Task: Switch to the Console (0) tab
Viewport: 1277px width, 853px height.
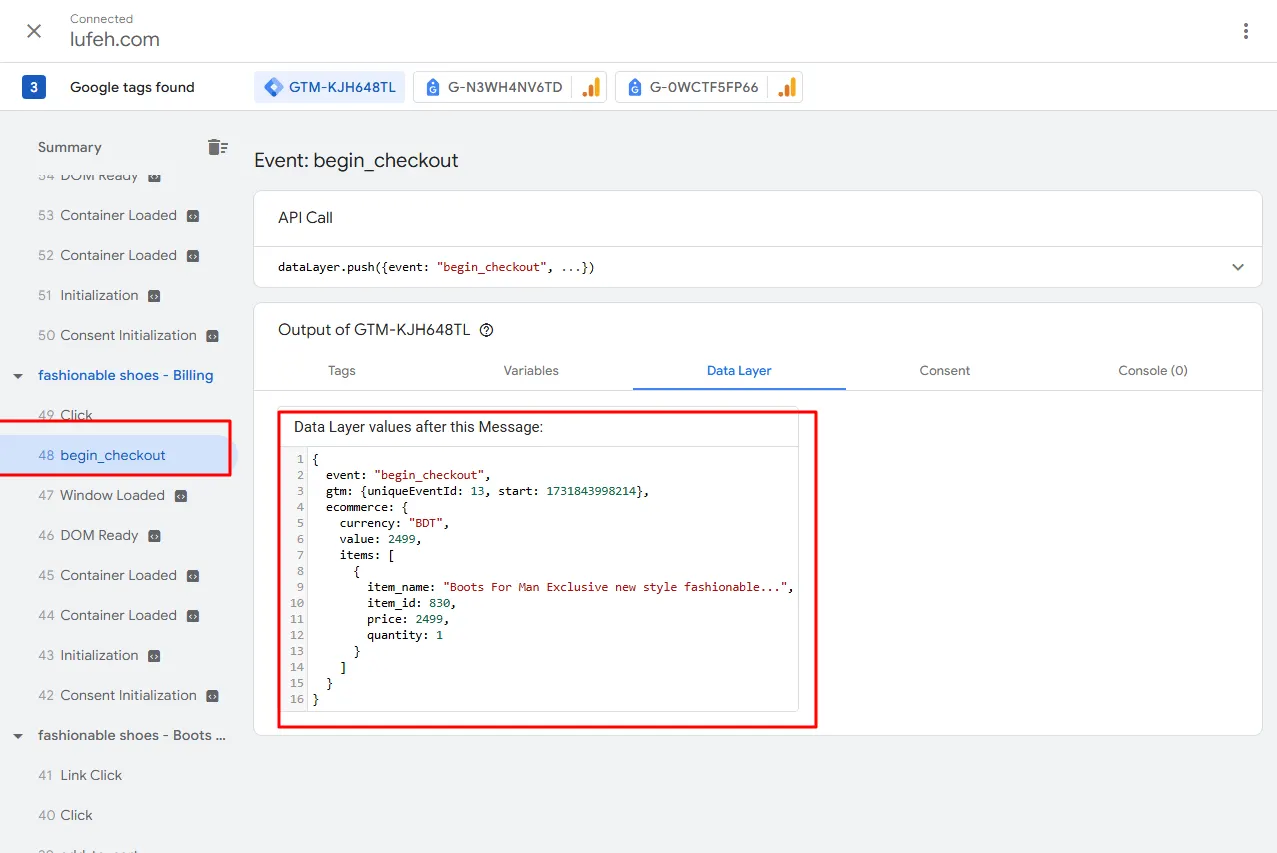Action: pyautogui.click(x=1153, y=370)
